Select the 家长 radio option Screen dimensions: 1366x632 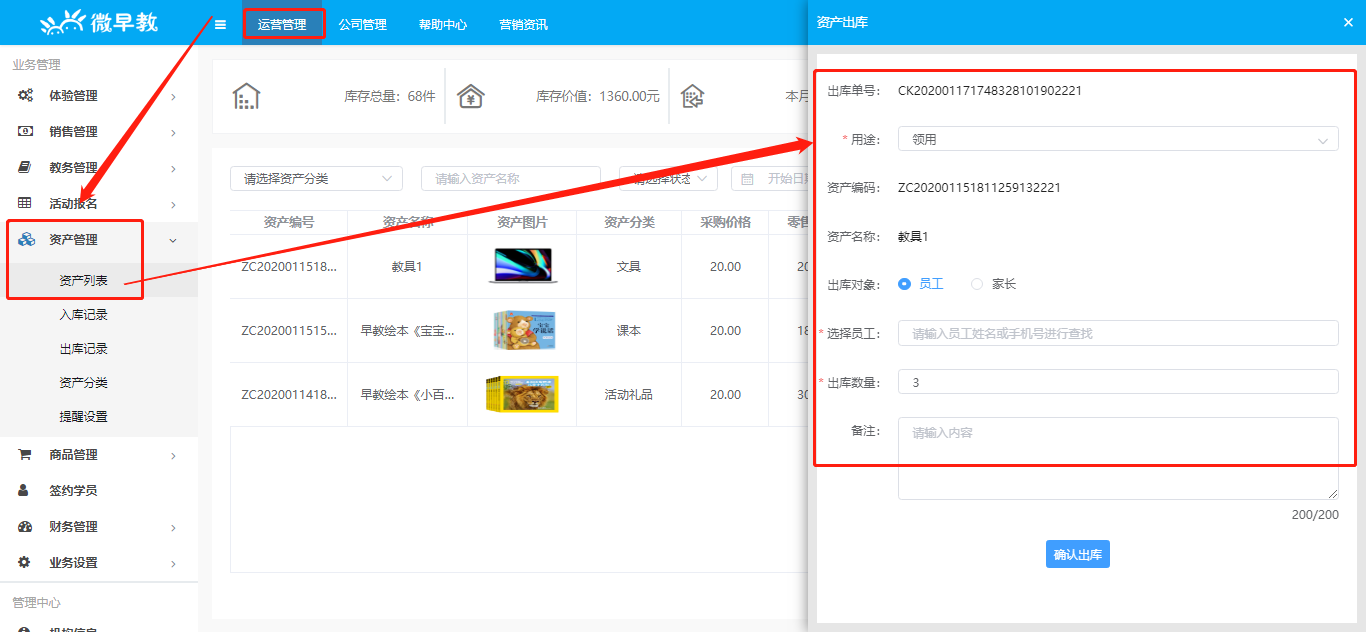point(994,284)
